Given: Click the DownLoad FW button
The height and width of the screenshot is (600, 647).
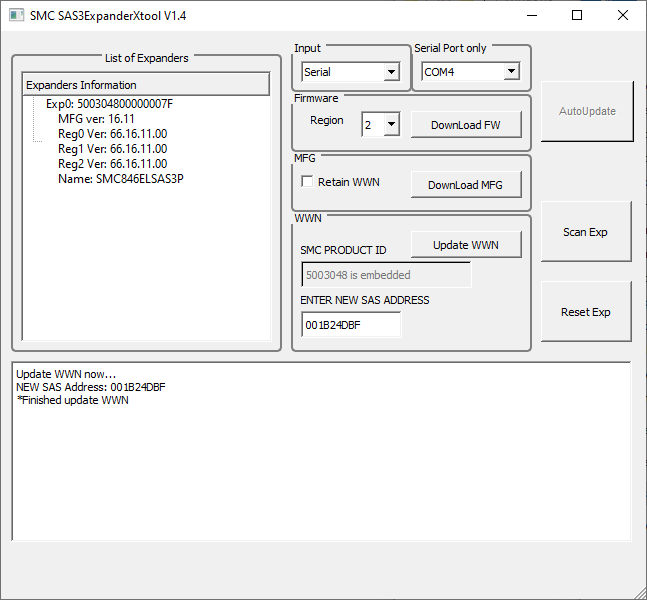Looking at the screenshot, I should (x=465, y=125).
